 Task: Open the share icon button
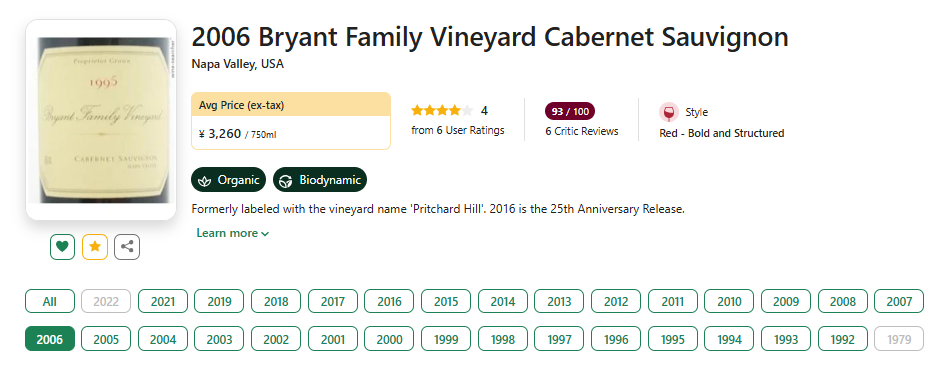coord(127,247)
